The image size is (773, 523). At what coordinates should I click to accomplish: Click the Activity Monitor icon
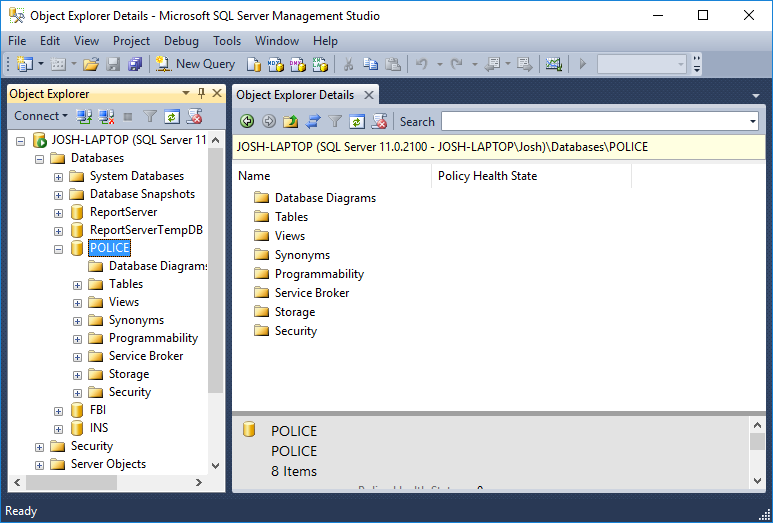coord(554,64)
